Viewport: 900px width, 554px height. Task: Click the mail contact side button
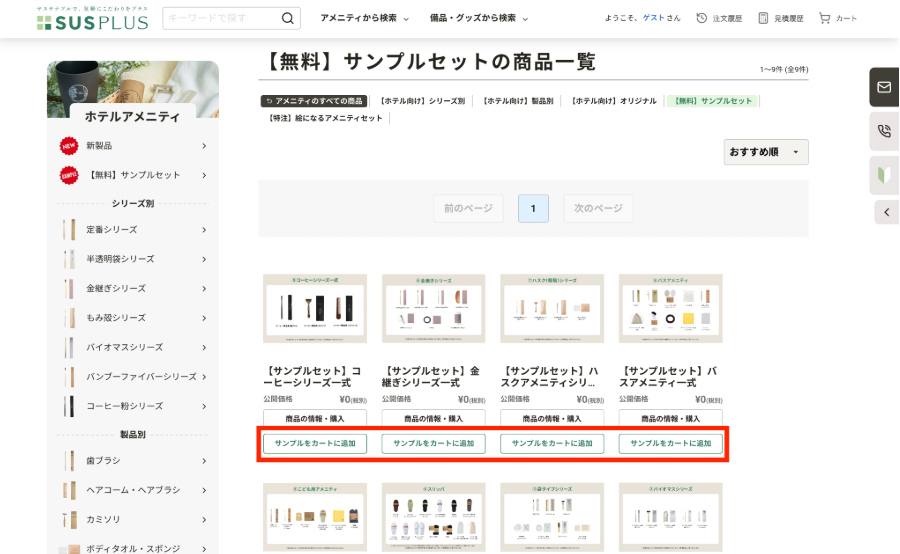tap(884, 87)
